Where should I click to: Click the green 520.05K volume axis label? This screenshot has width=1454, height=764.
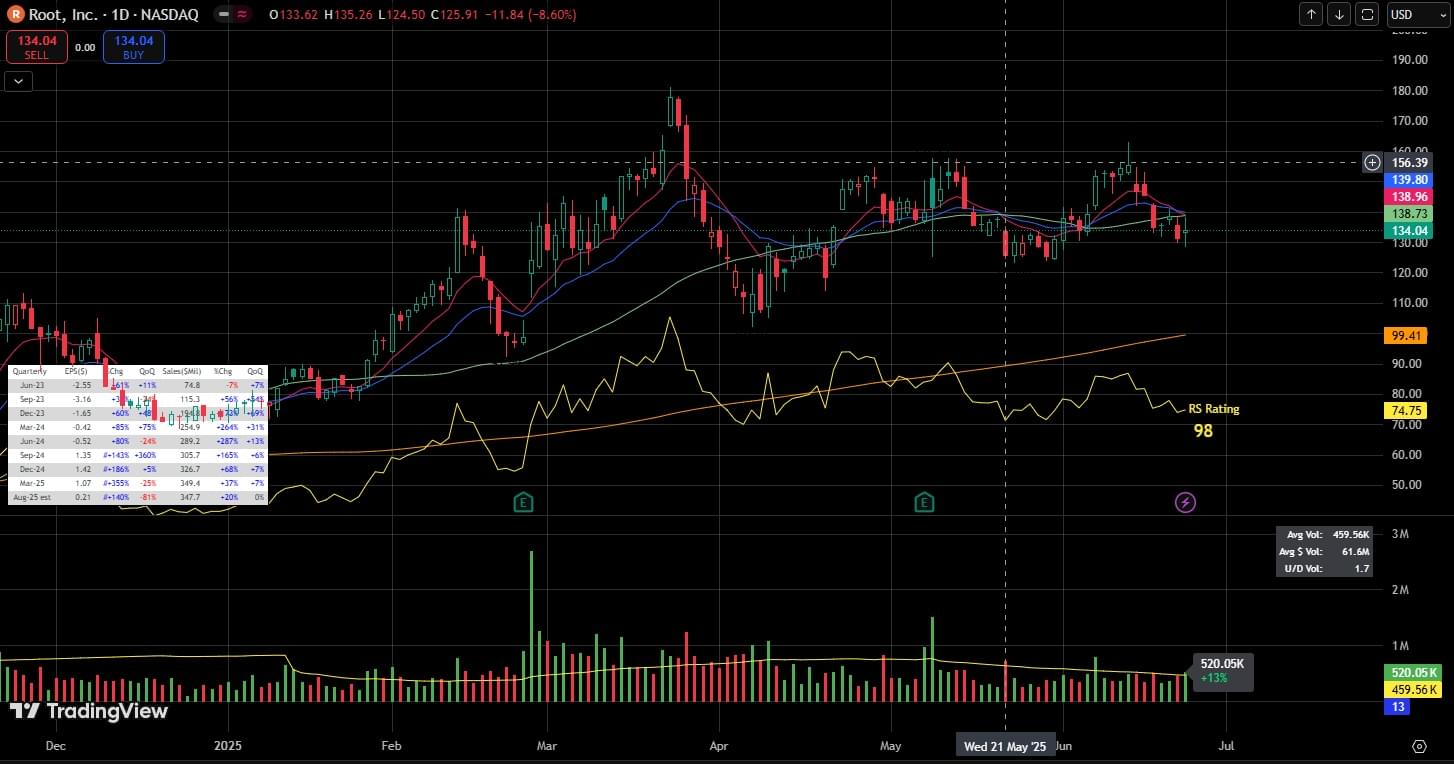[1411, 673]
